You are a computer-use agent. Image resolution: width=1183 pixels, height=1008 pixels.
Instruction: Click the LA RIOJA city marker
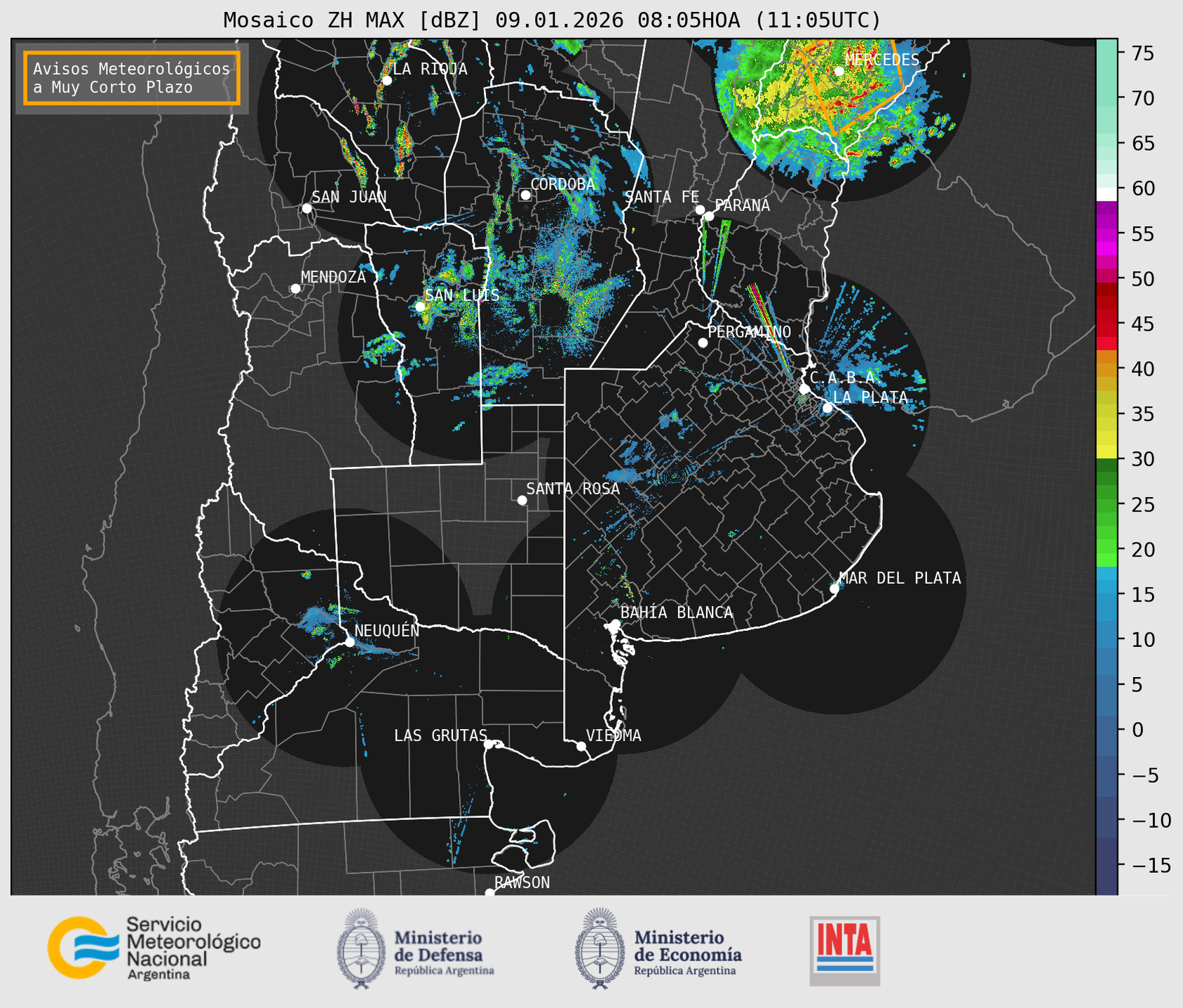click(x=386, y=81)
